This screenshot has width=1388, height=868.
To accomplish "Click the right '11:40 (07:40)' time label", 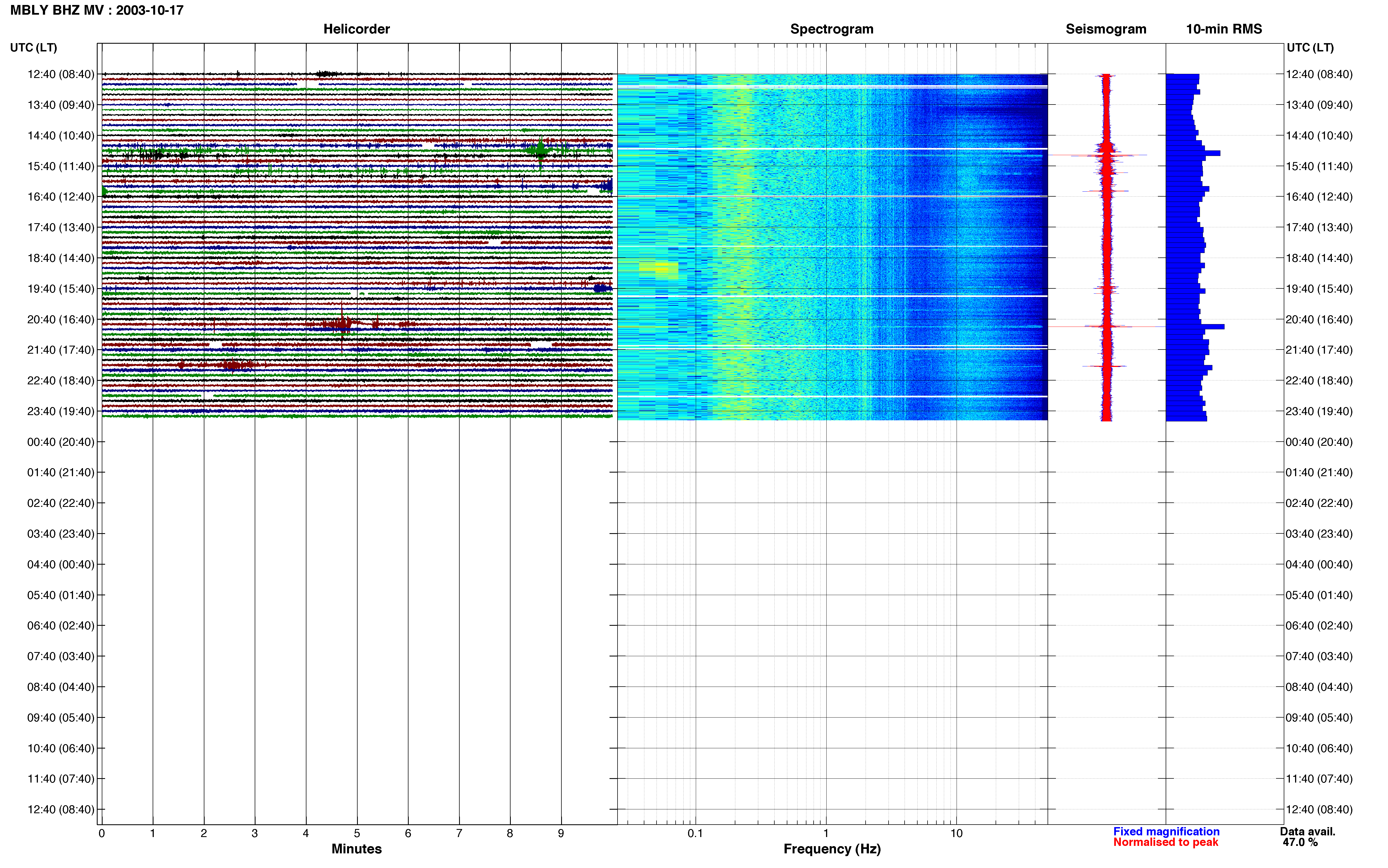I will (1319, 778).
